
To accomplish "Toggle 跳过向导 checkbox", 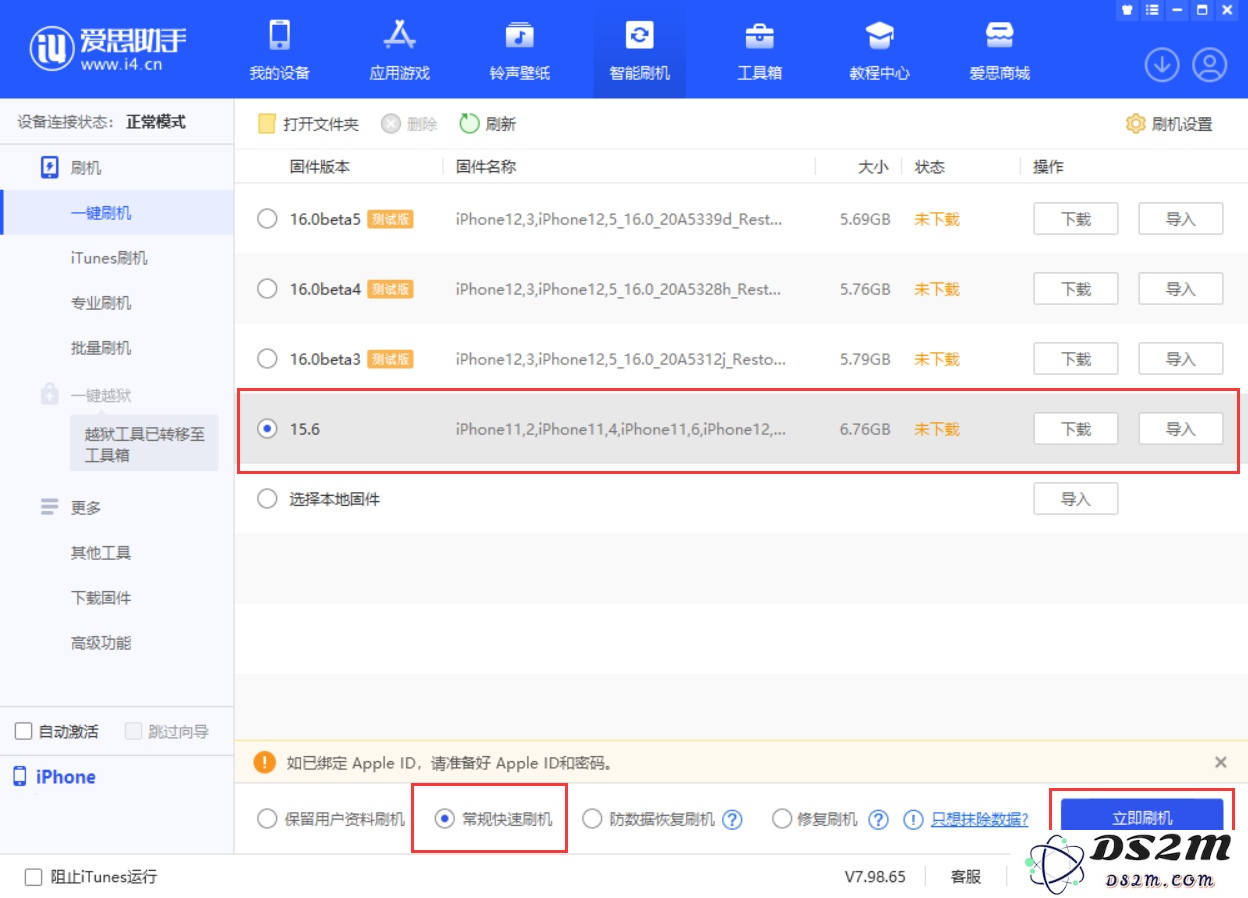I will [x=134, y=732].
